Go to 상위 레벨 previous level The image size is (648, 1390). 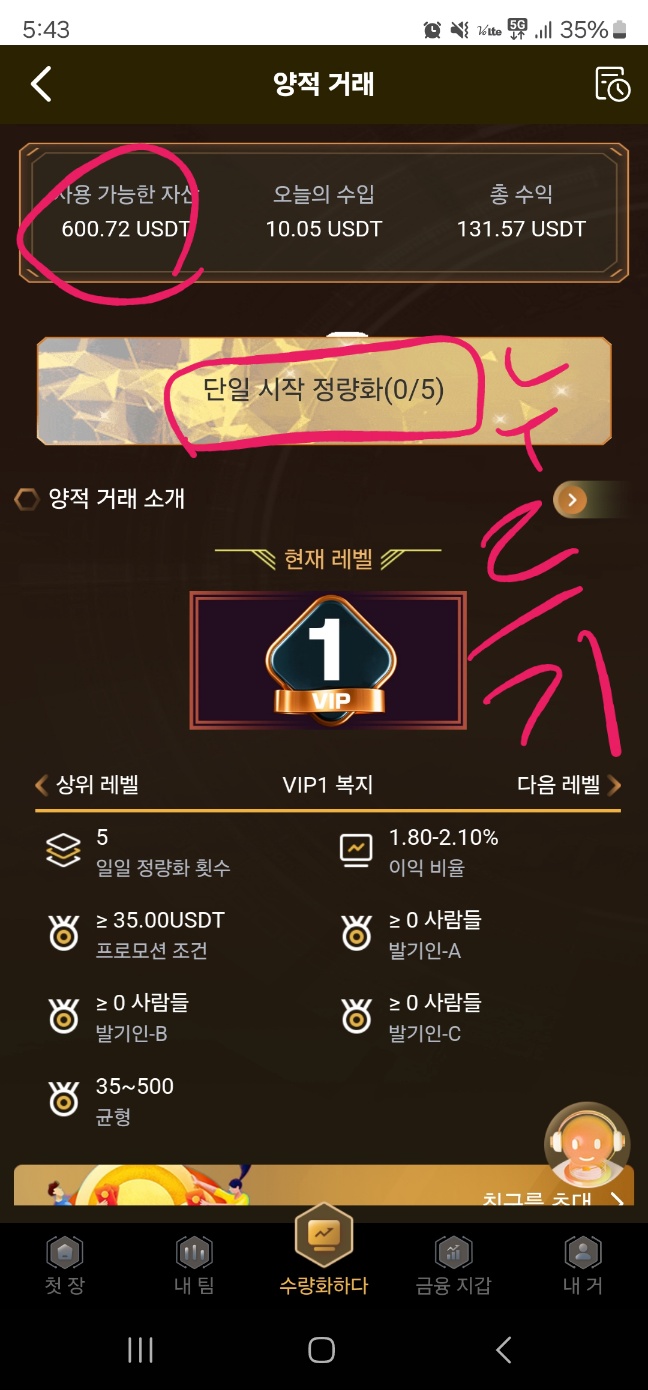(87, 785)
